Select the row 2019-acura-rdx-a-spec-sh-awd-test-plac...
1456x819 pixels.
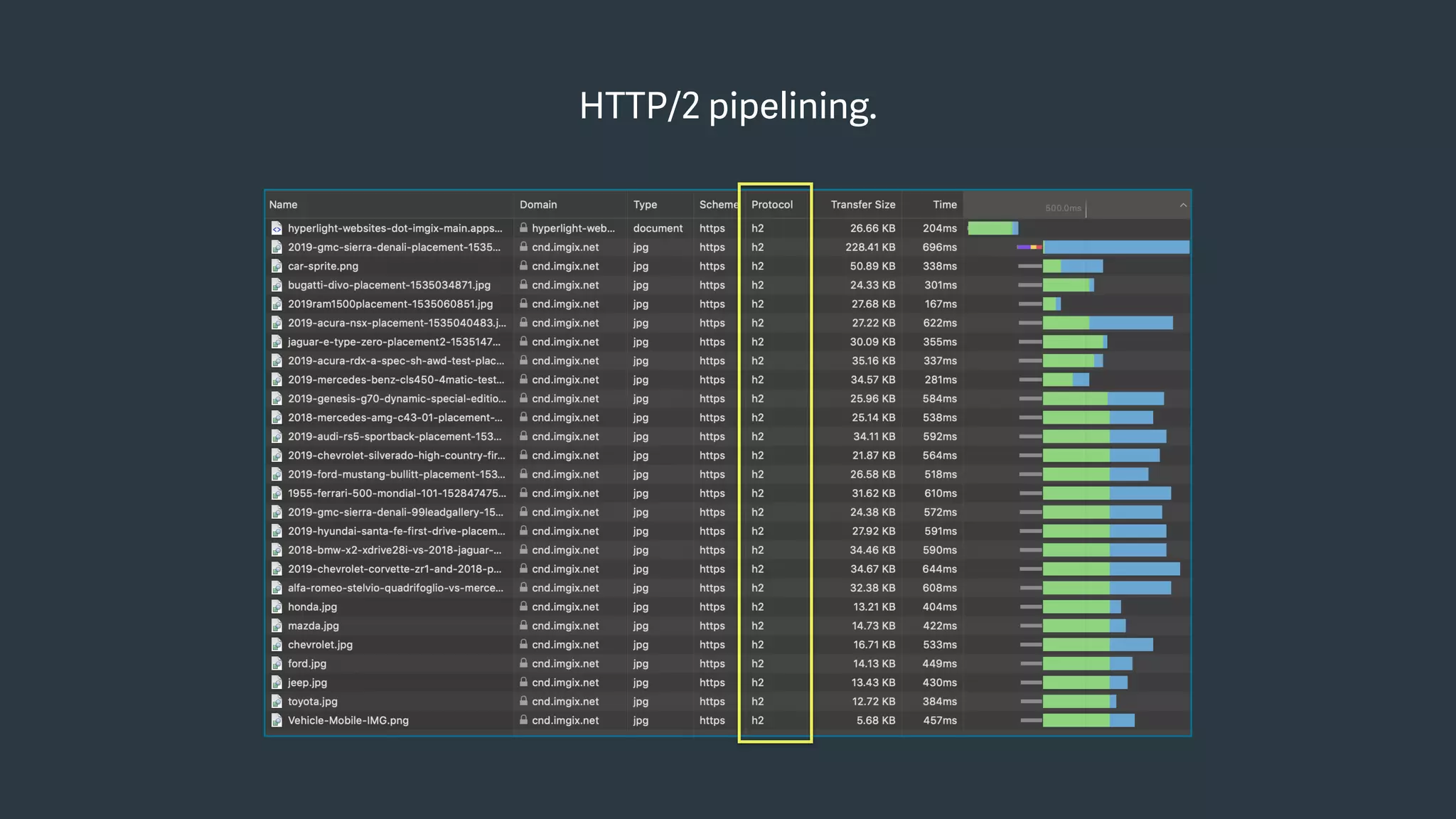(x=727, y=360)
